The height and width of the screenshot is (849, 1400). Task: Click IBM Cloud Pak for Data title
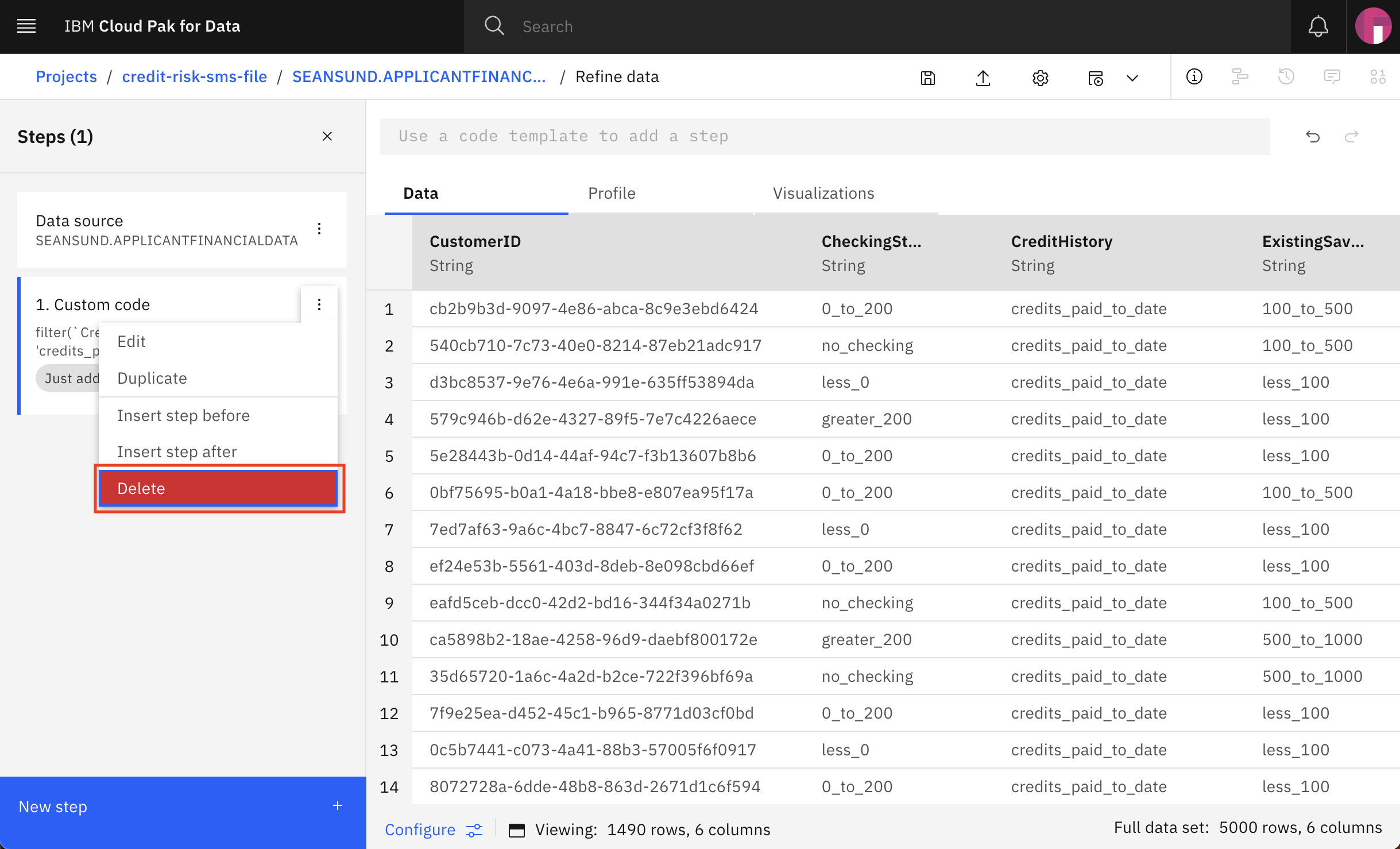click(x=152, y=26)
